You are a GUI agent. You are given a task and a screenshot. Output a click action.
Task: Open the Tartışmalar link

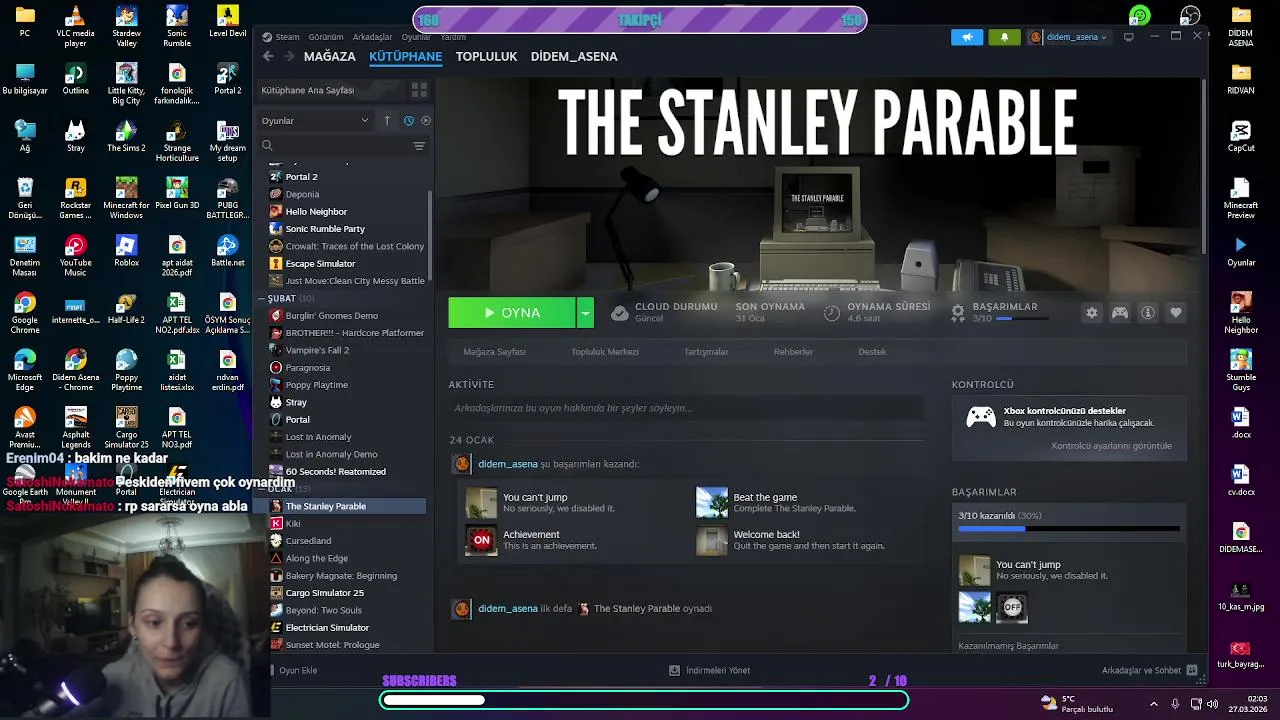(706, 352)
